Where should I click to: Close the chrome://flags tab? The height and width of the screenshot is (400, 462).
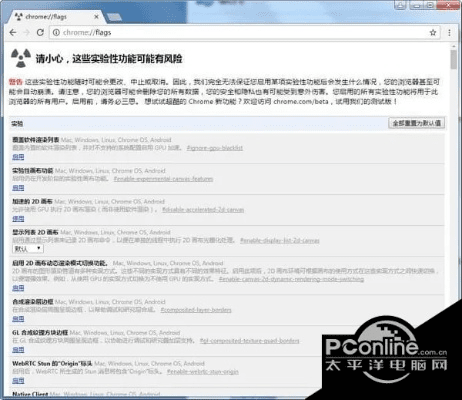click(96, 16)
